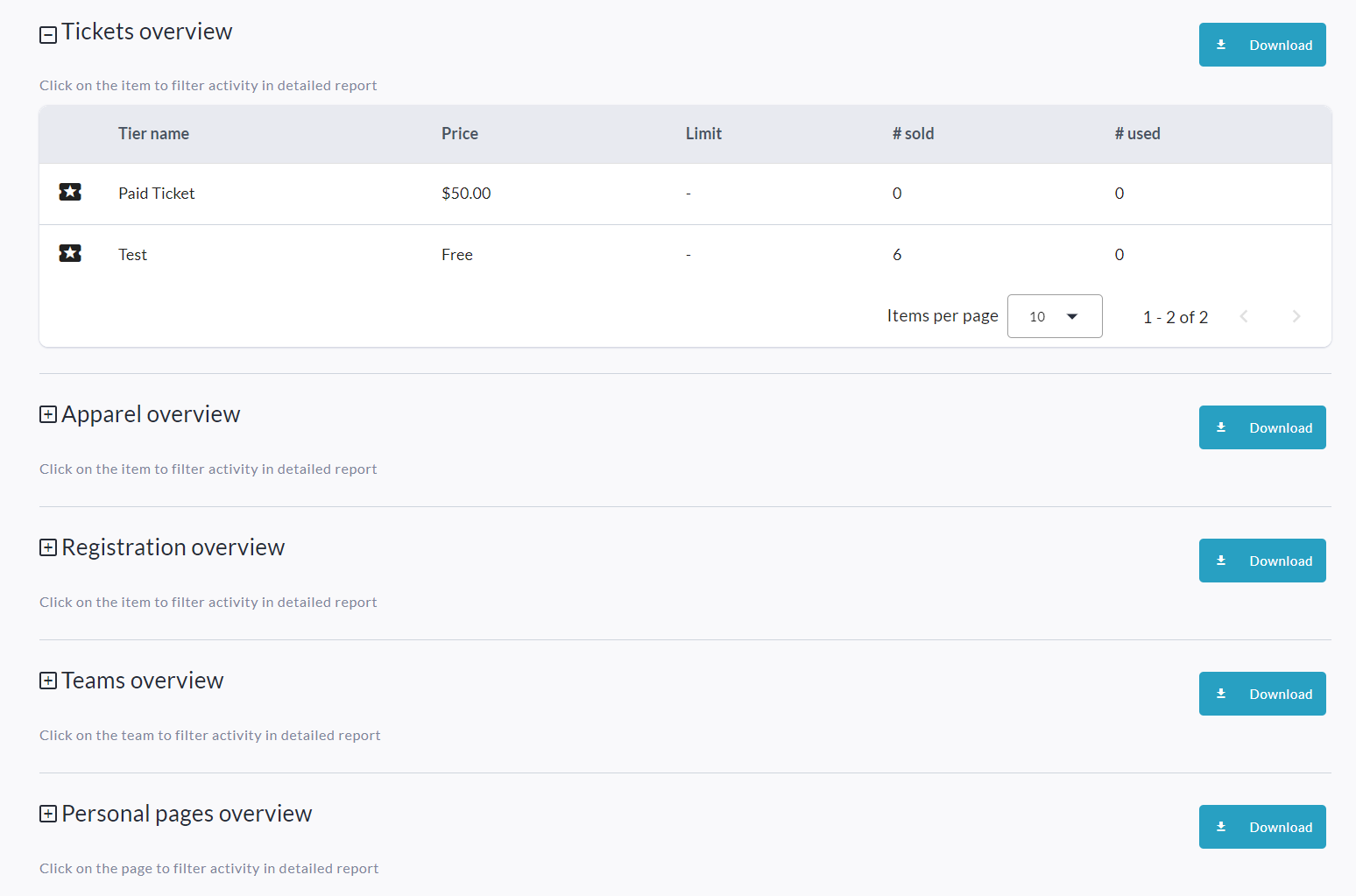1356x896 pixels.
Task: Click the Test tier ticket icon
Action: tap(70, 253)
